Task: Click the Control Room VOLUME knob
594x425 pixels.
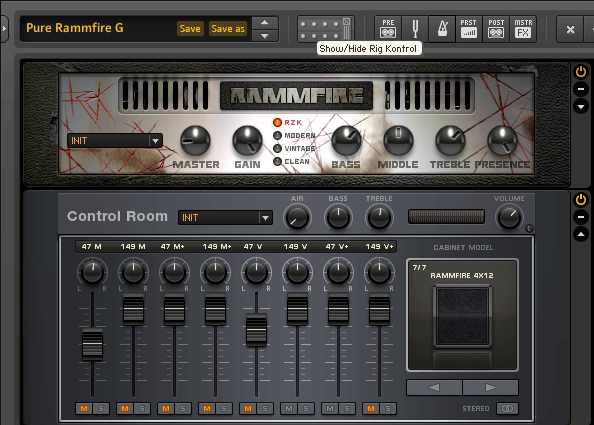Action: [x=509, y=218]
